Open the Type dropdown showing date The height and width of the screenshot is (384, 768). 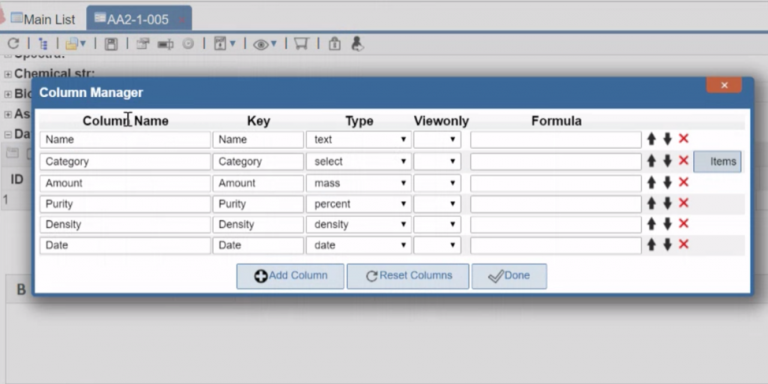(359, 245)
